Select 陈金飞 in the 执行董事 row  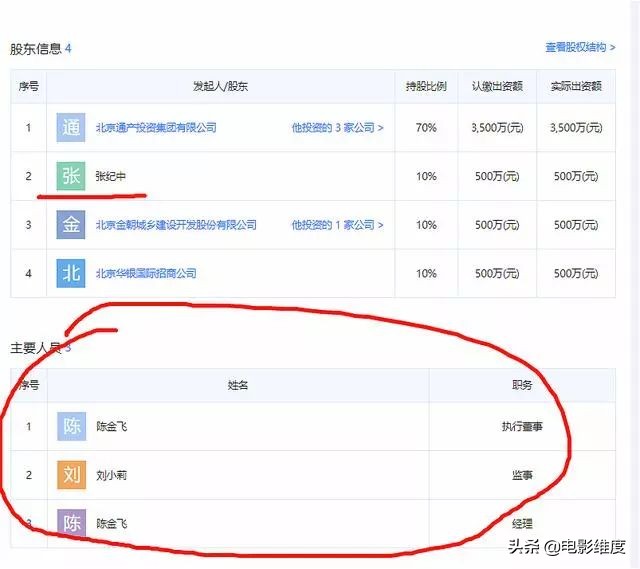[111, 427]
